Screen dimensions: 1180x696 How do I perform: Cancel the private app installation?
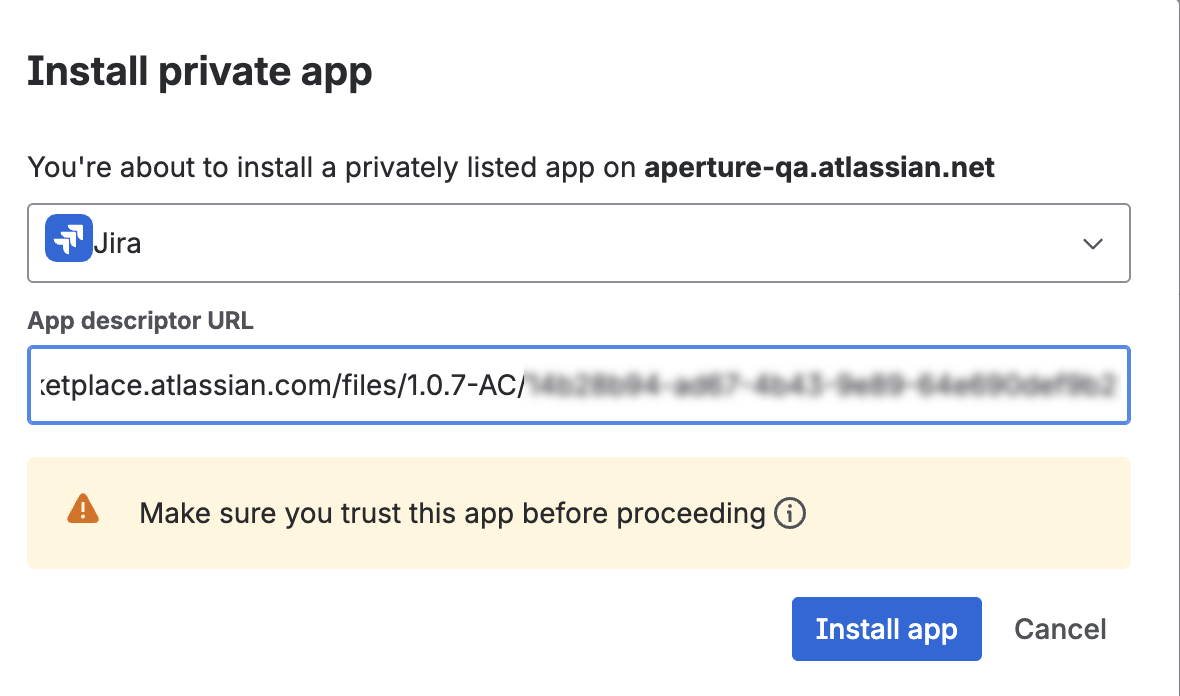1060,629
